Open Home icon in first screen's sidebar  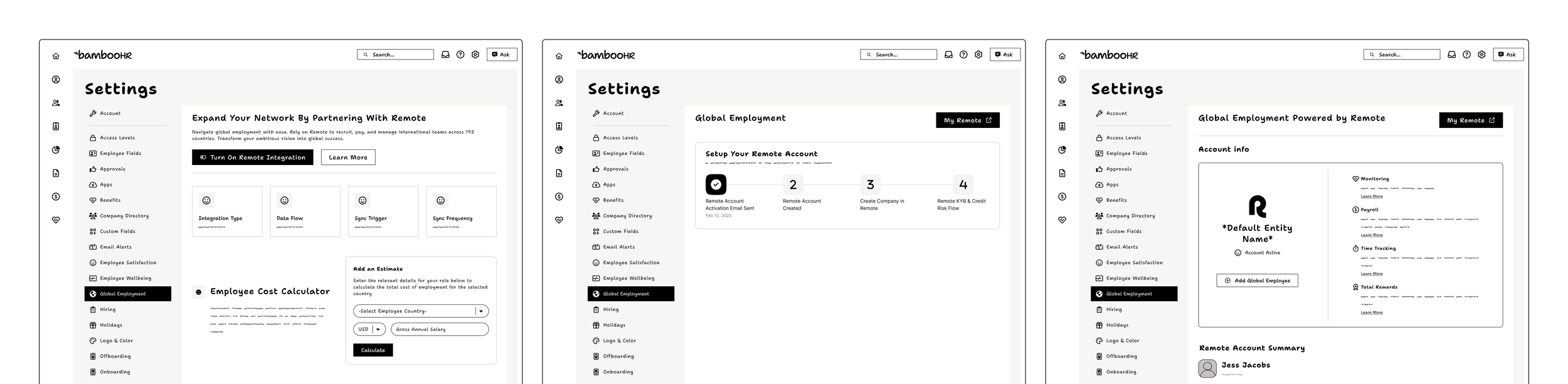[56, 56]
